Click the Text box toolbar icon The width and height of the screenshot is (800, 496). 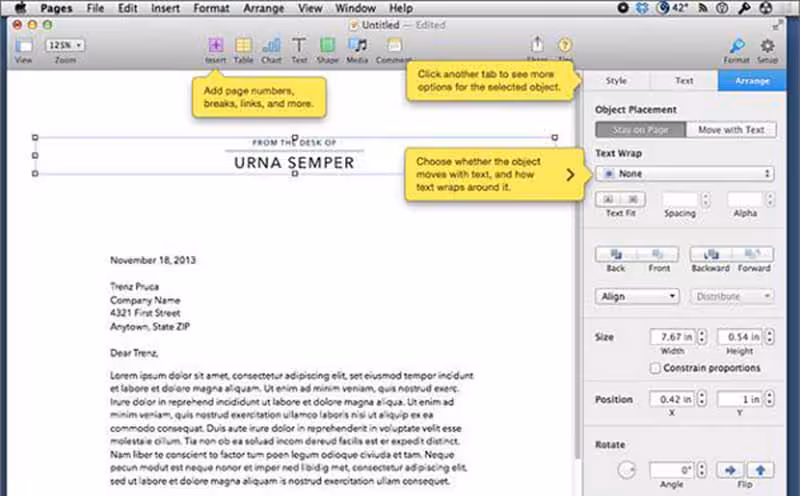click(299, 45)
